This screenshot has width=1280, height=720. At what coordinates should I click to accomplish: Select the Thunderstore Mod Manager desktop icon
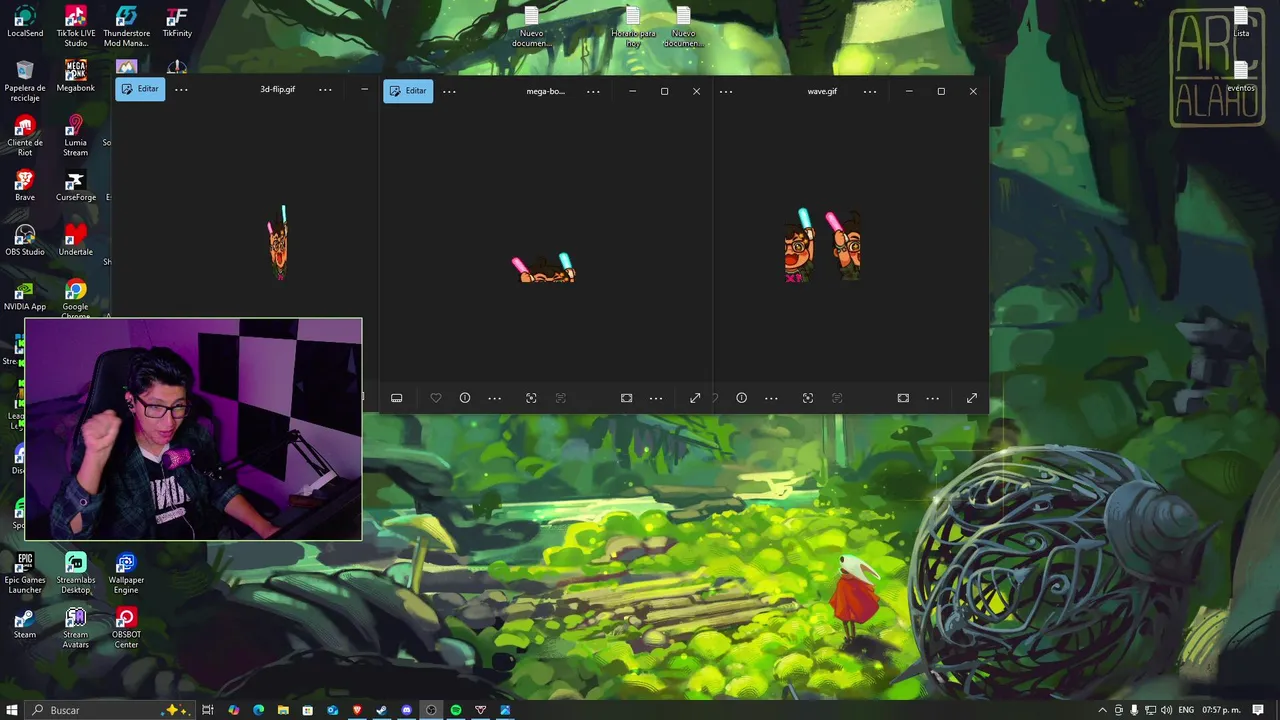tap(126, 26)
